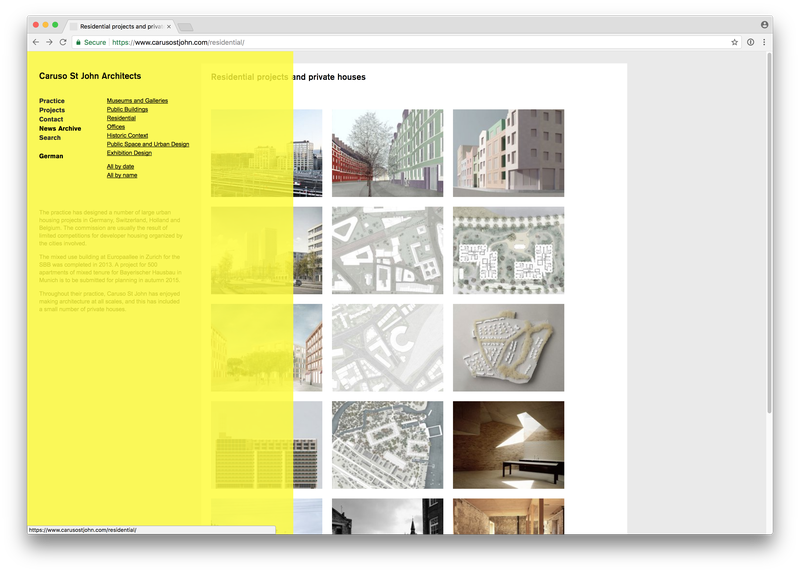Open the profile icon at top right

click(x=764, y=24)
